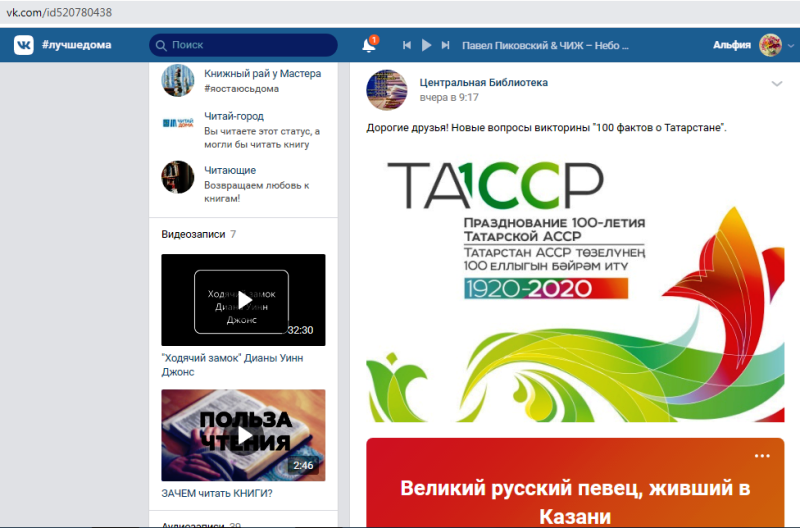Click the VK logo icon

coord(23,45)
